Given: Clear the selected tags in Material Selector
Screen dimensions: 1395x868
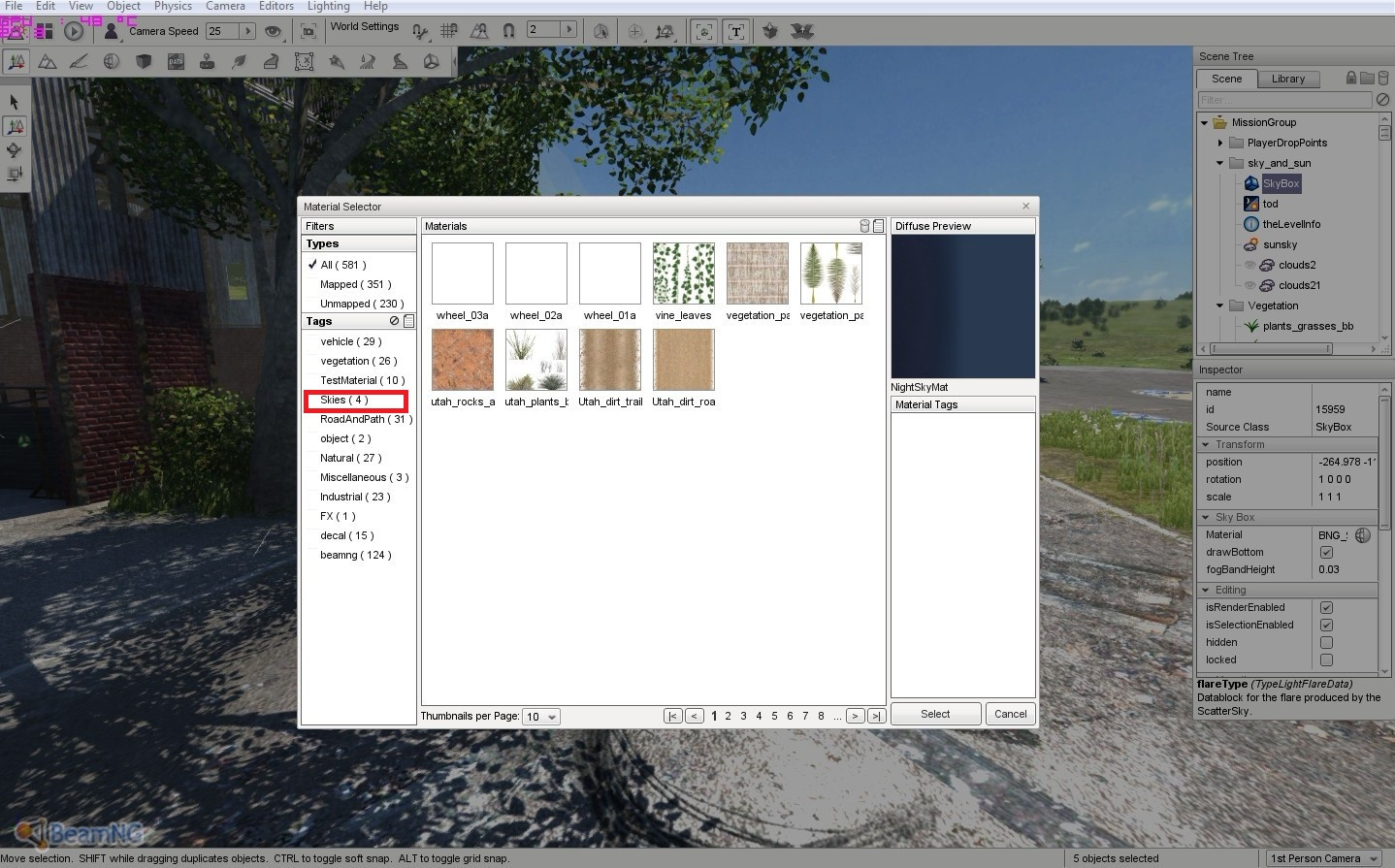Looking at the screenshot, I should click(394, 321).
